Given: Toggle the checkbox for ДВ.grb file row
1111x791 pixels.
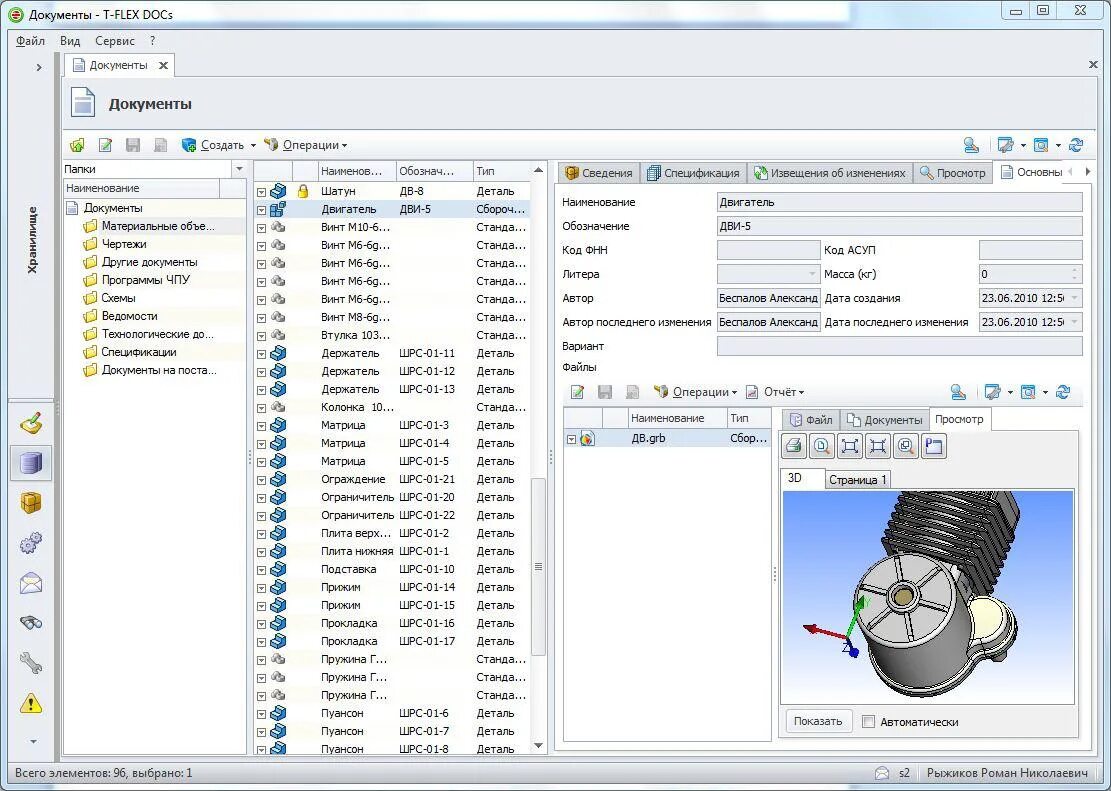Looking at the screenshot, I should 571,439.
